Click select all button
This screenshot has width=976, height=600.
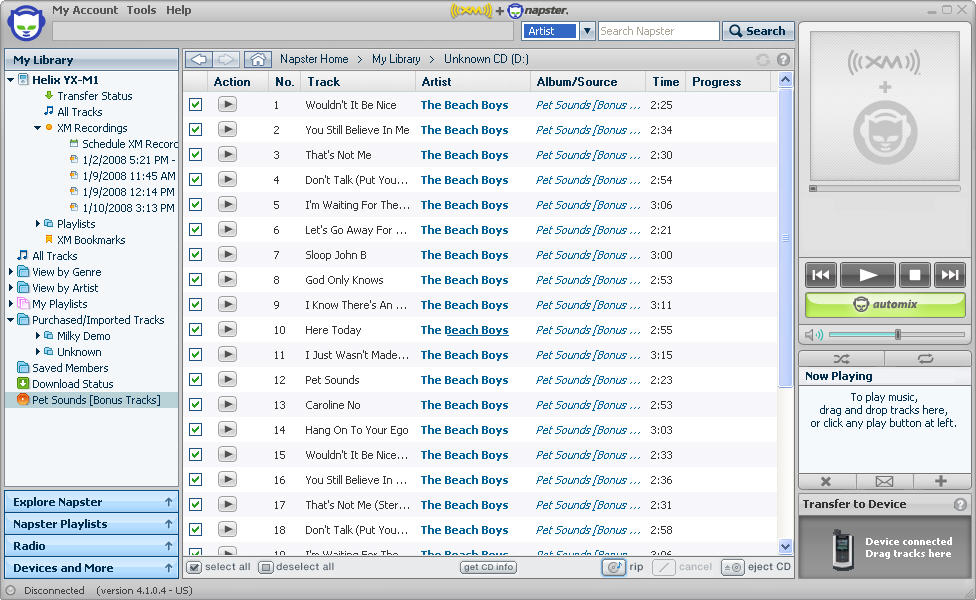pyautogui.click(x=219, y=567)
